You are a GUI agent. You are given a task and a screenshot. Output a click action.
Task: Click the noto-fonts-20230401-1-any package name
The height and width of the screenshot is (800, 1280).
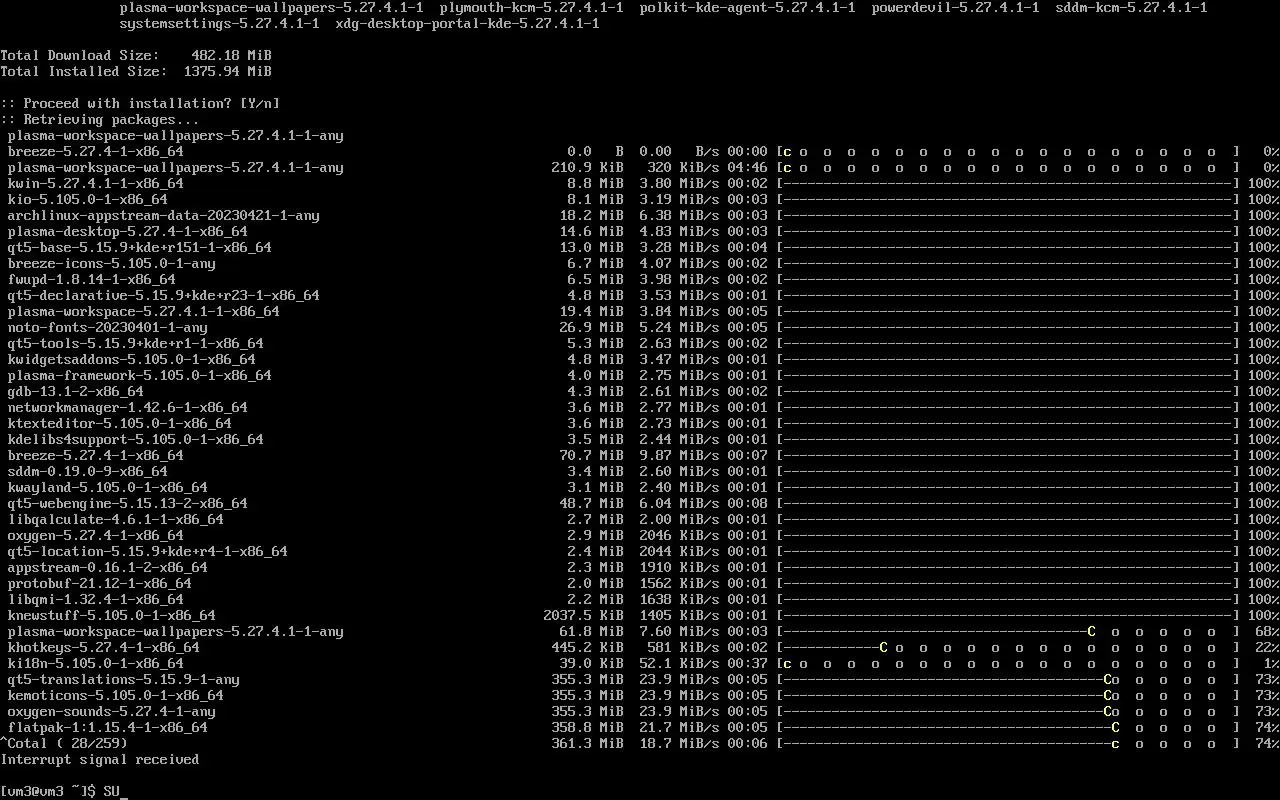(108, 328)
